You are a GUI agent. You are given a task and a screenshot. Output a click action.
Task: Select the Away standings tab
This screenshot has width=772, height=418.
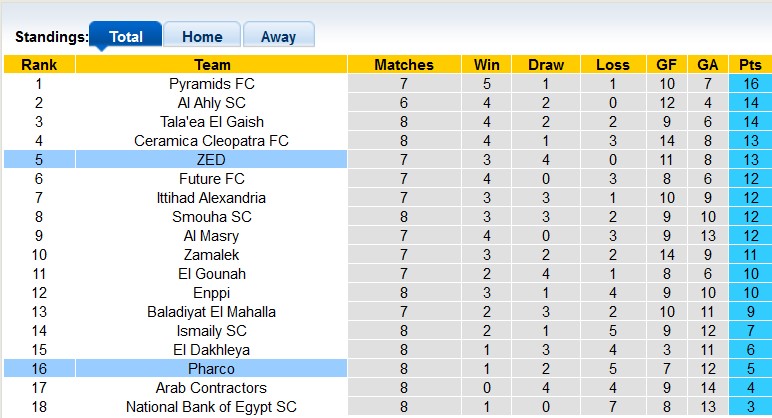click(278, 36)
